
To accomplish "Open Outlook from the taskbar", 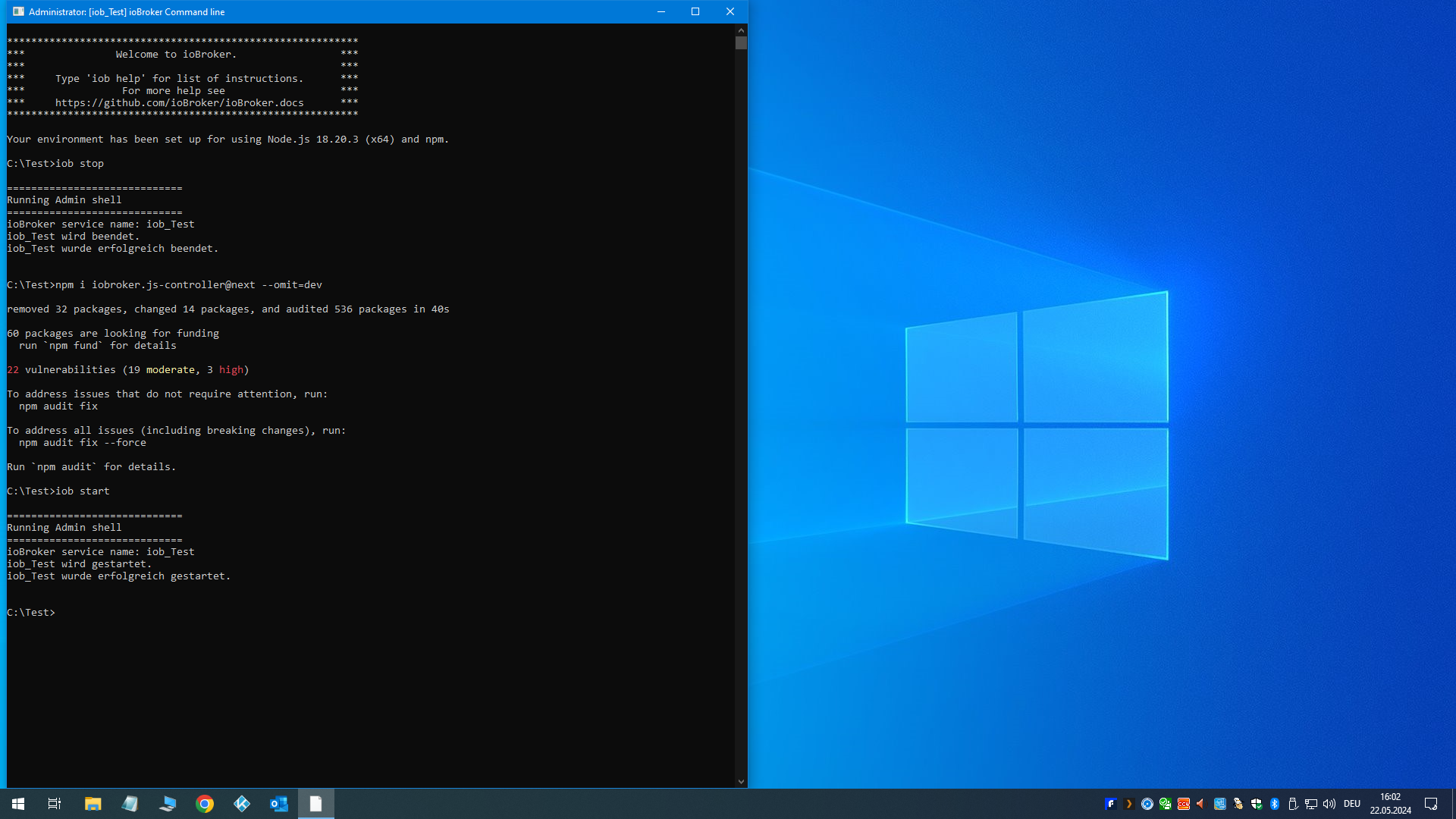I will (279, 804).
